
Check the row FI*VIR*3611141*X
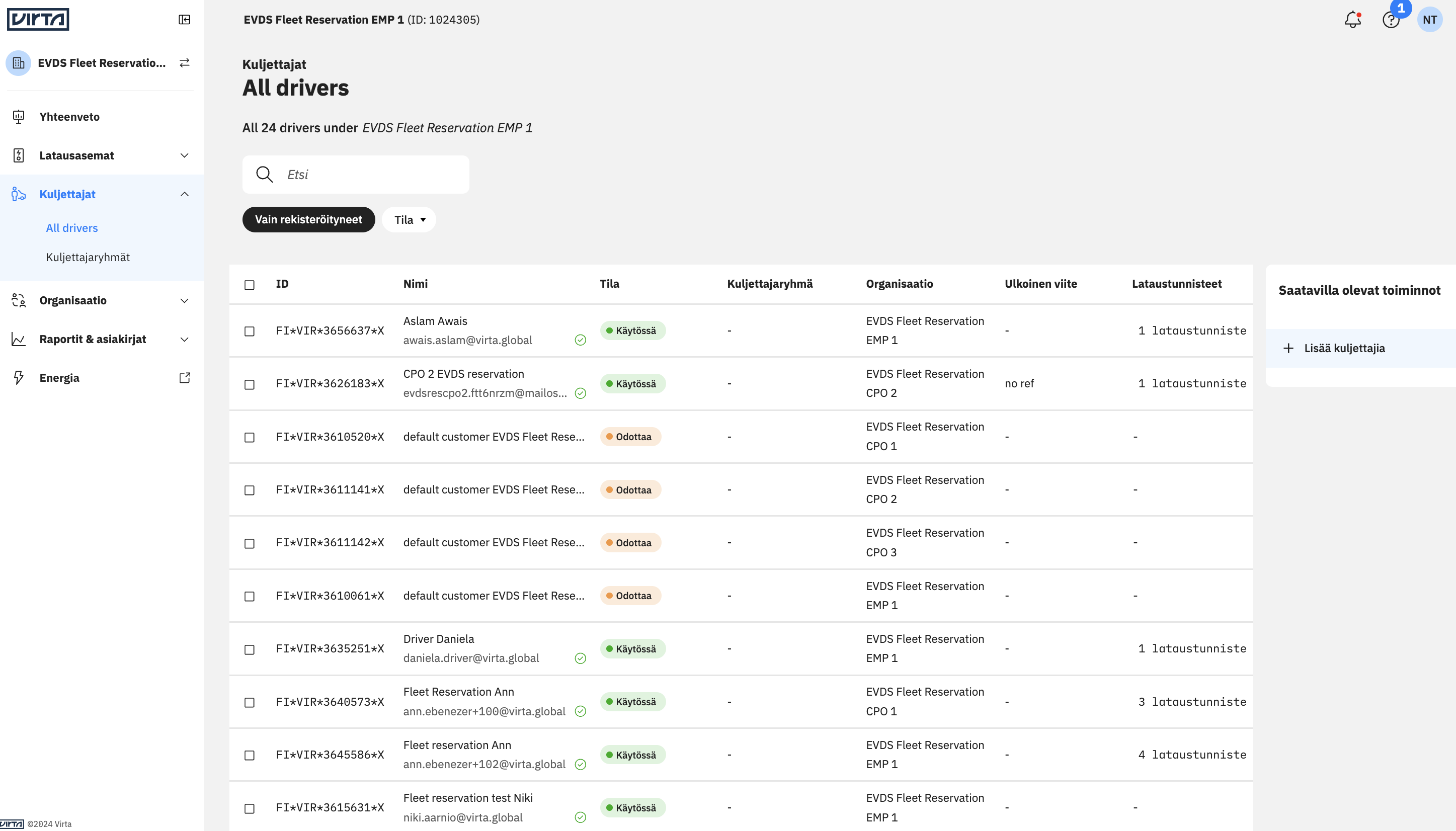pos(250,490)
